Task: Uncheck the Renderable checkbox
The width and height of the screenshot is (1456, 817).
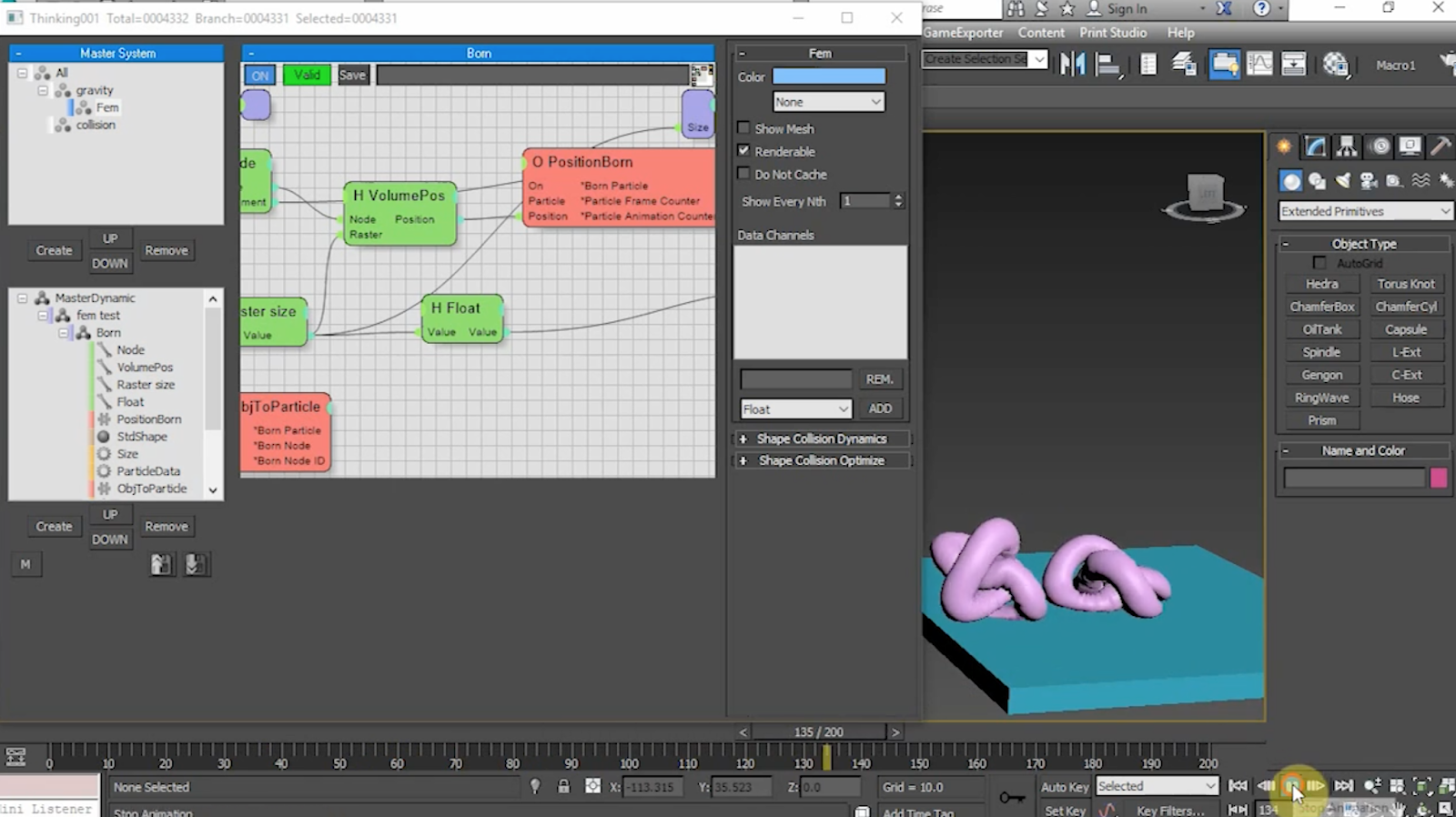Action: pyautogui.click(x=743, y=151)
